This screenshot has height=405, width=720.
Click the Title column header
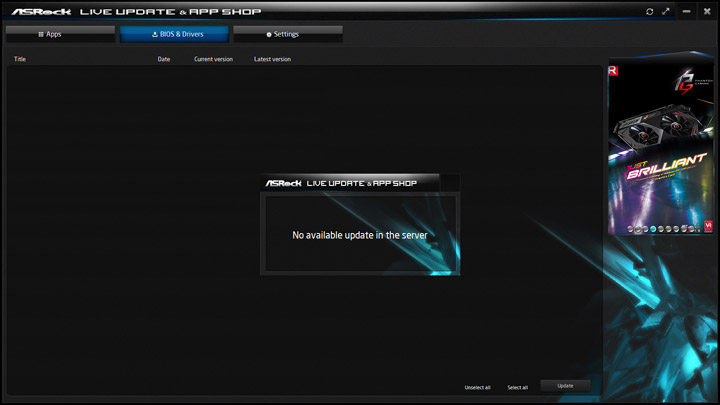tap(20, 59)
